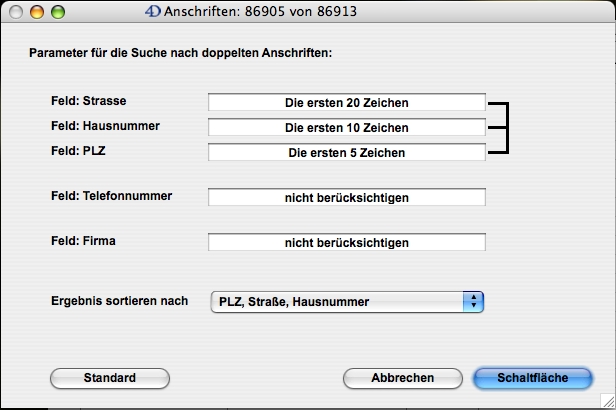Zoom the window using the green button
This screenshot has height=410, width=616.
[58, 12]
